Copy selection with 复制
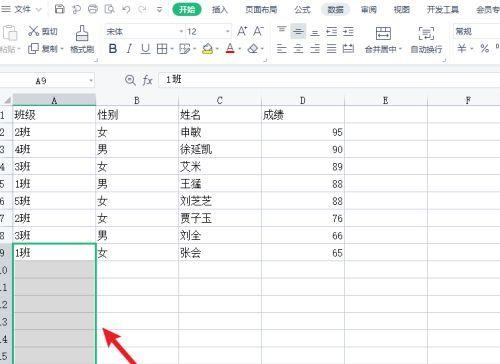The height and width of the screenshot is (364, 500). click(x=43, y=49)
